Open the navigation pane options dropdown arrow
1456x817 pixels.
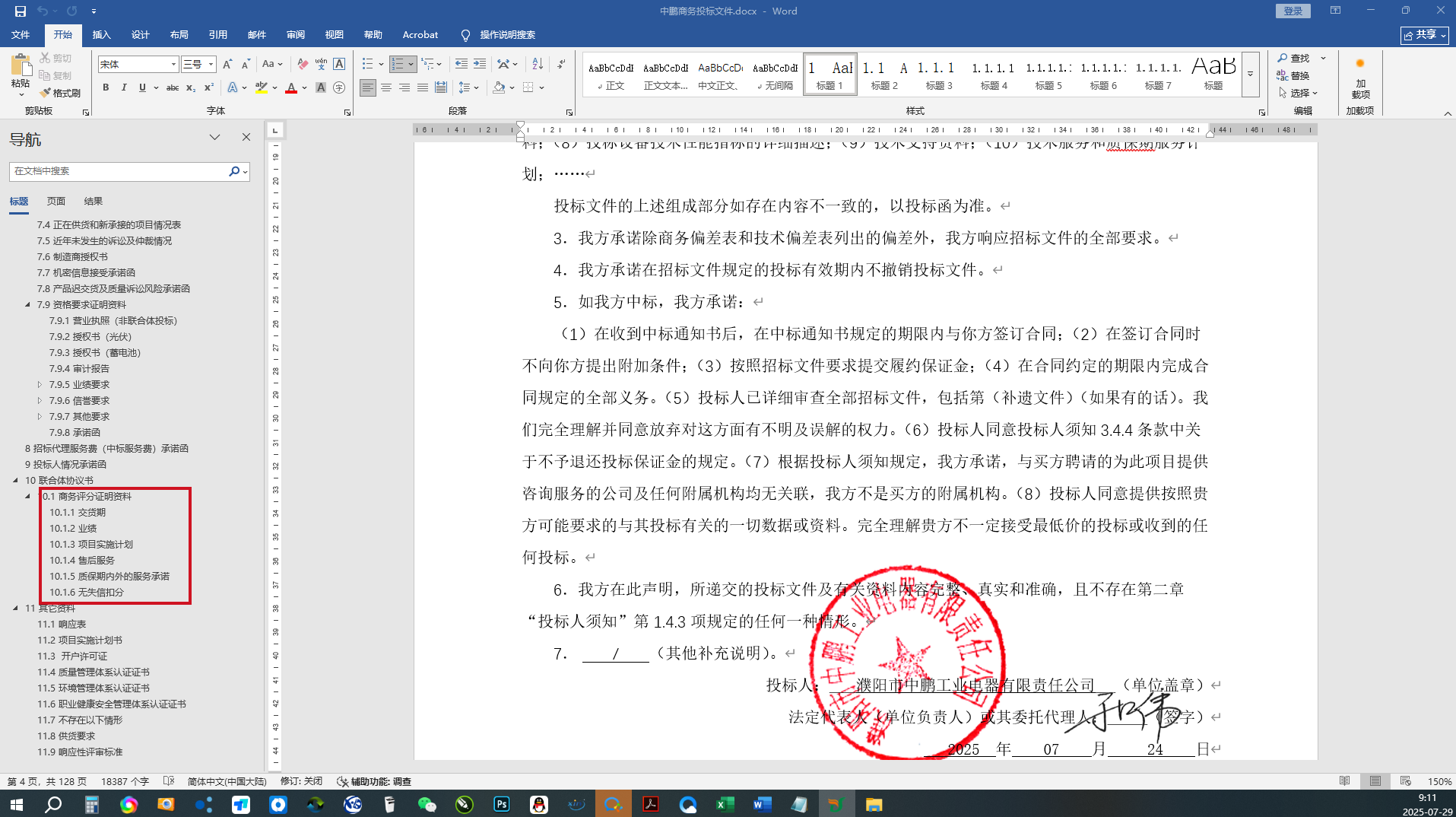point(215,138)
